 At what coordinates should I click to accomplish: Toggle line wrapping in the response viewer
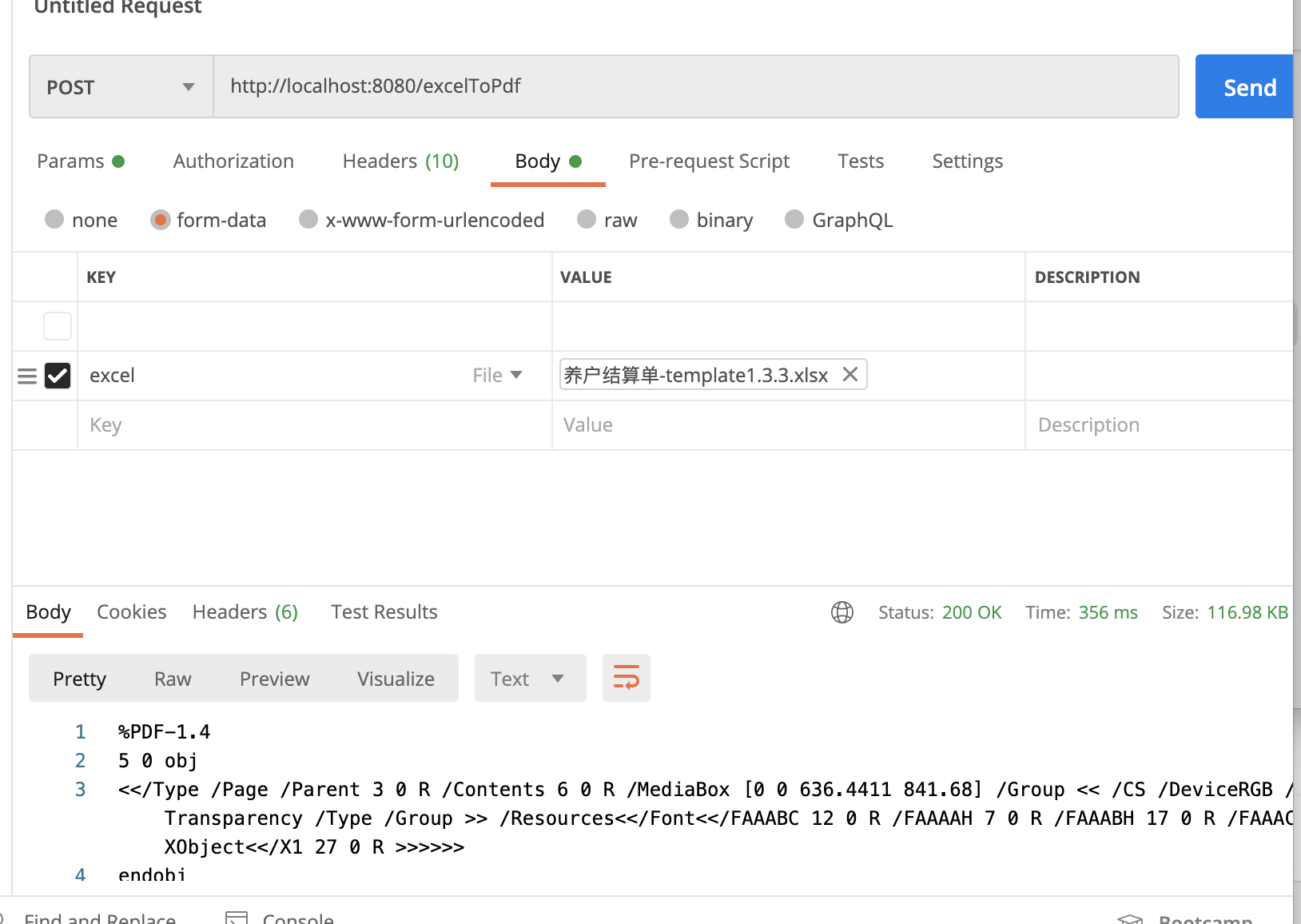point(627,678)
